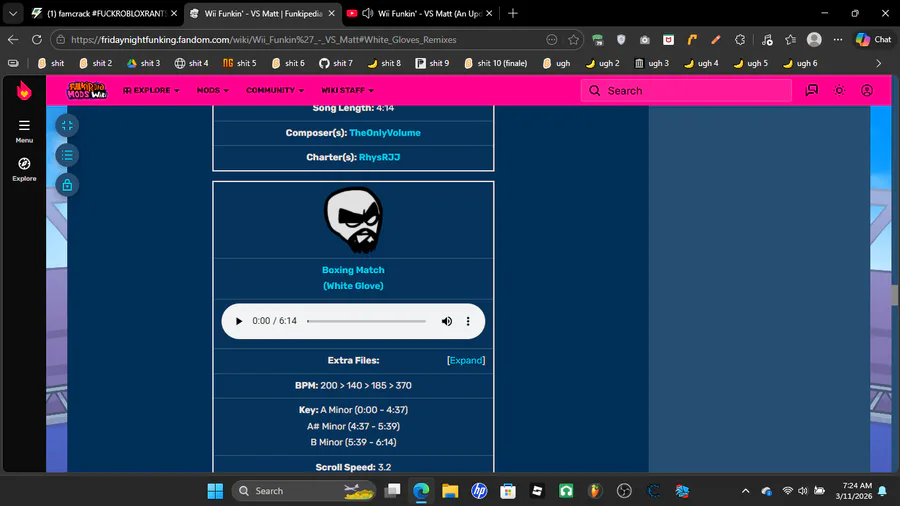Open the browser extensions puzzle icon
900x506 pixels.
(x=740, y=40)
